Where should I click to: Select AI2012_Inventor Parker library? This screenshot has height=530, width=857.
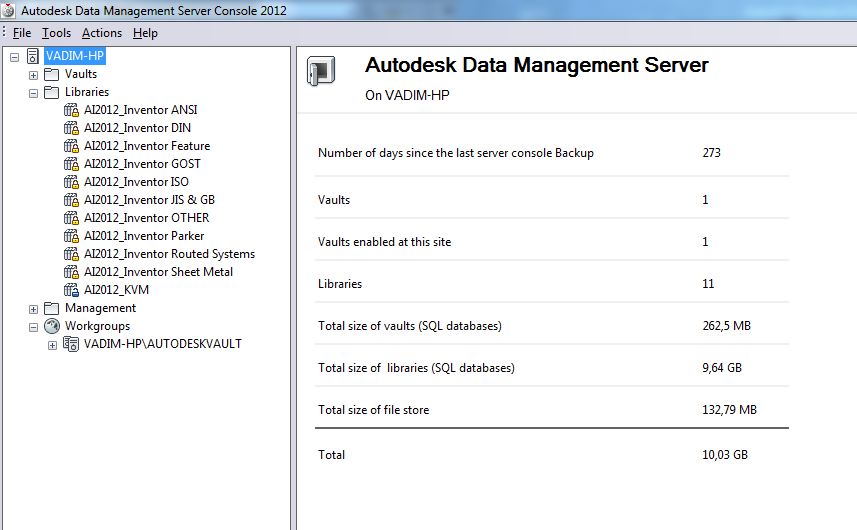[144, 236]
